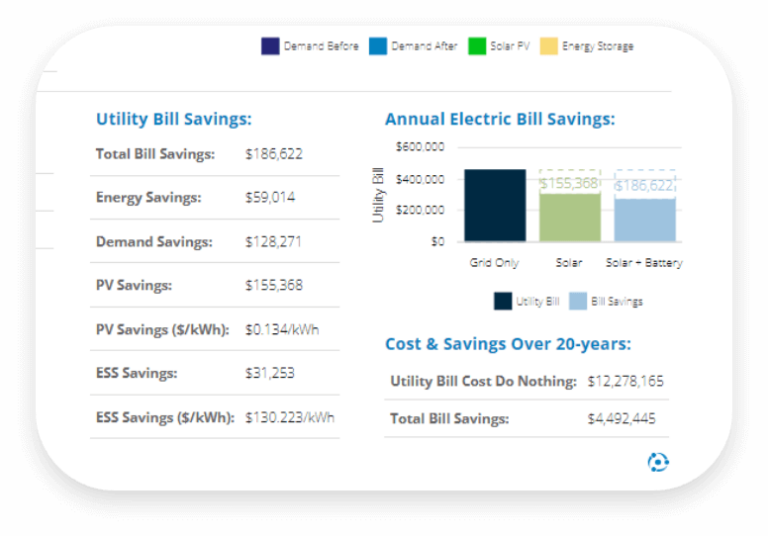Image resolution: width=768 pixels, height=536 pixels.
Task: Select the Solar + Battery bar
Action: [x=645, y=220]
